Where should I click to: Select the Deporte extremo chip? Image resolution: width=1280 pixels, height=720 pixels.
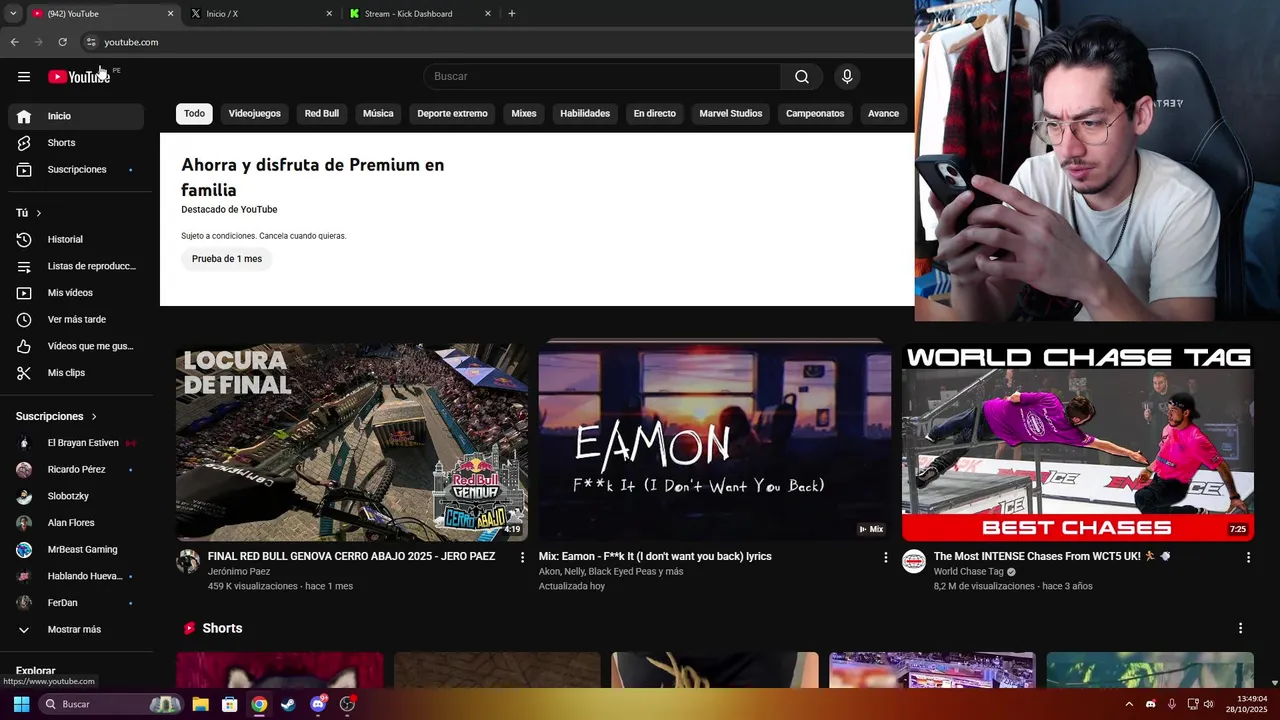[x=452, y=114]
